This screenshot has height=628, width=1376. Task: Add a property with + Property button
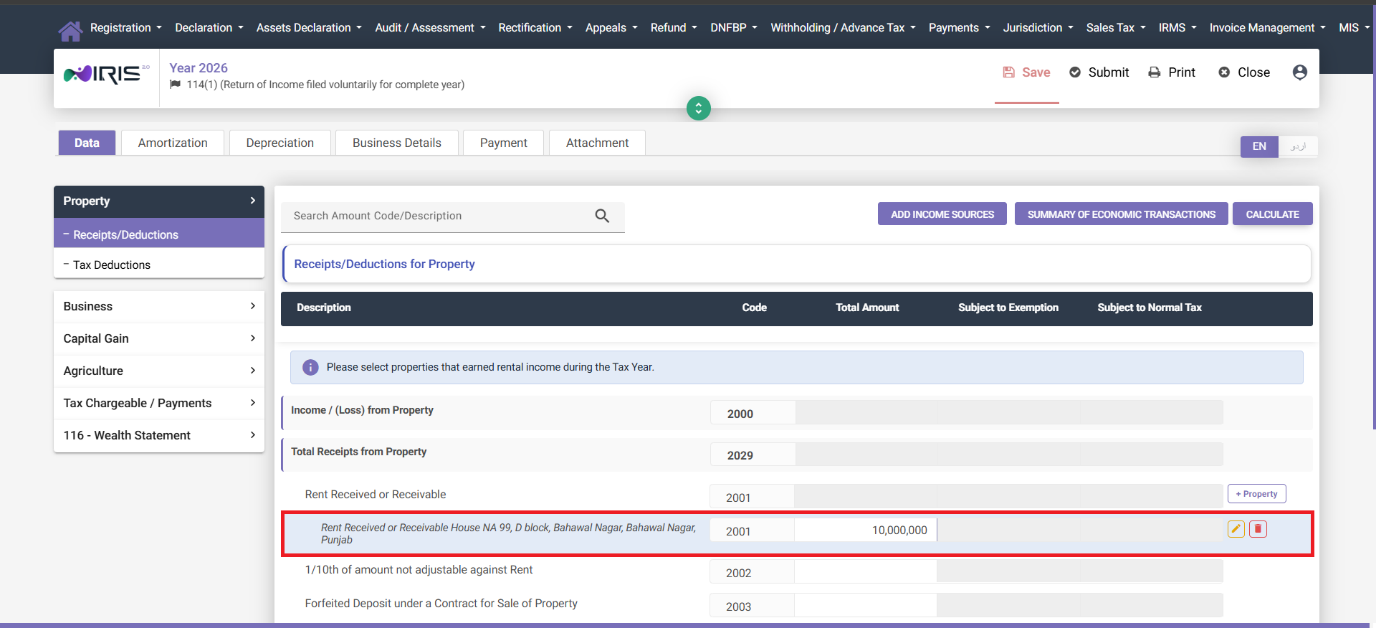1256,494
